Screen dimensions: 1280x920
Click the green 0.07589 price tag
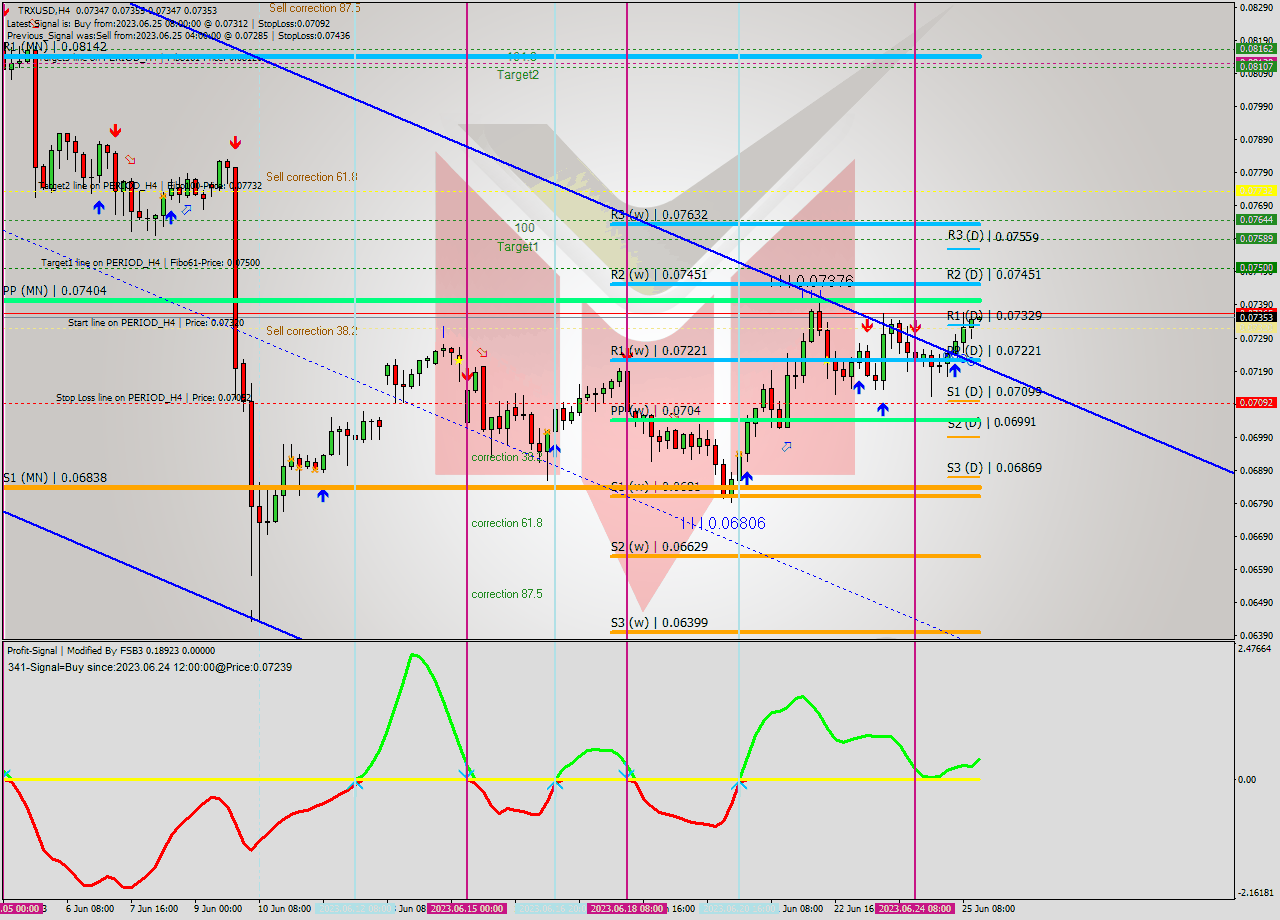(1256, 239)
